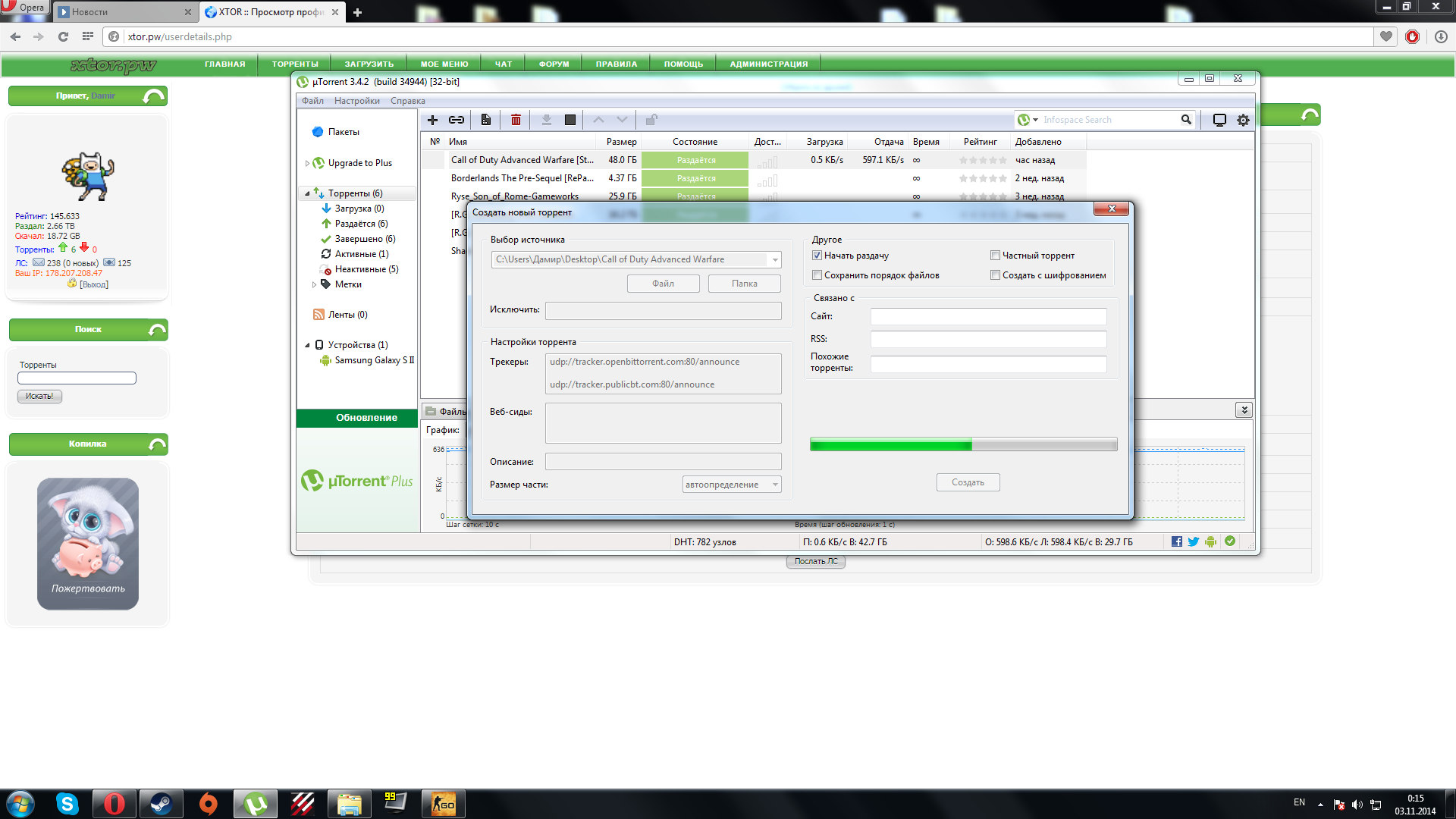
Task: Click the search magnifier icon in uTorrent
Action: pos(1186,120)
